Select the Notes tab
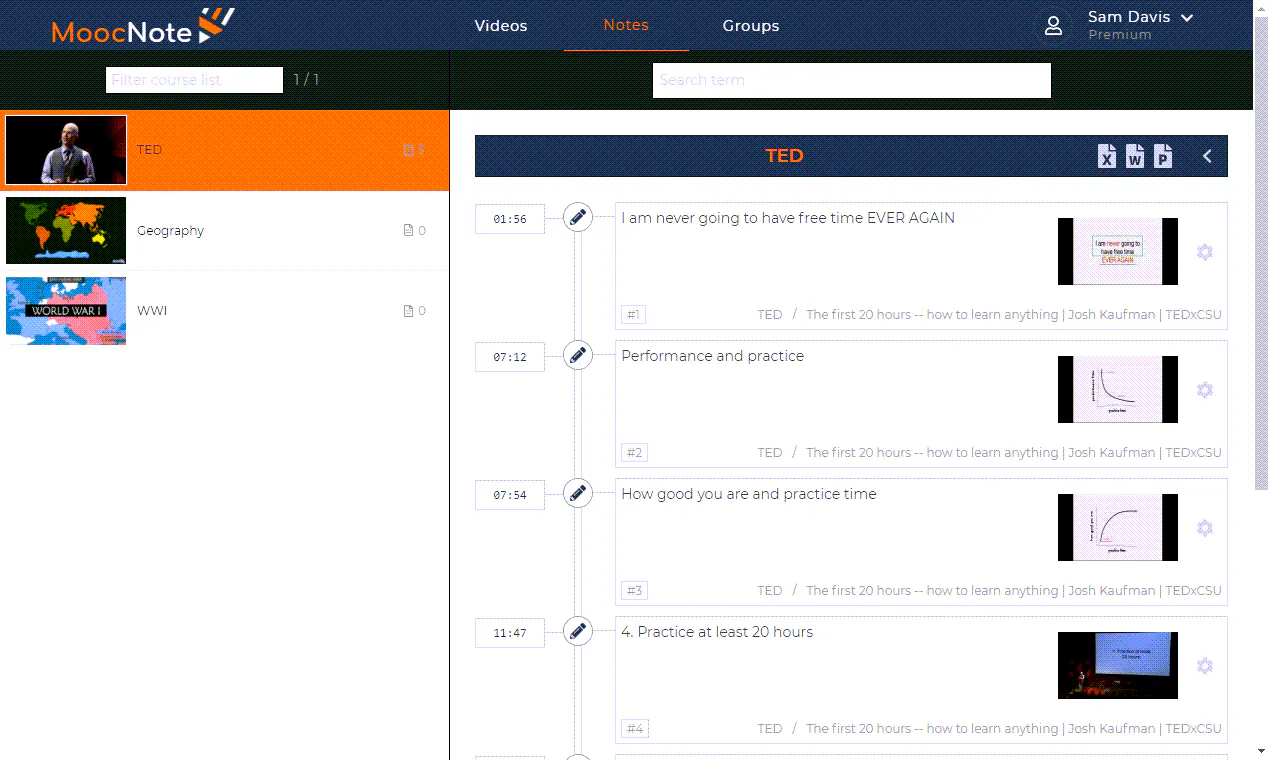1270x760 pixels. coord(626,25)
